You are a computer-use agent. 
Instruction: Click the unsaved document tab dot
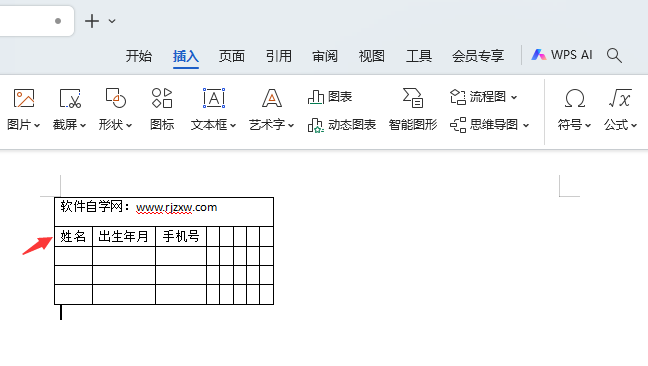tap(58, 21)
